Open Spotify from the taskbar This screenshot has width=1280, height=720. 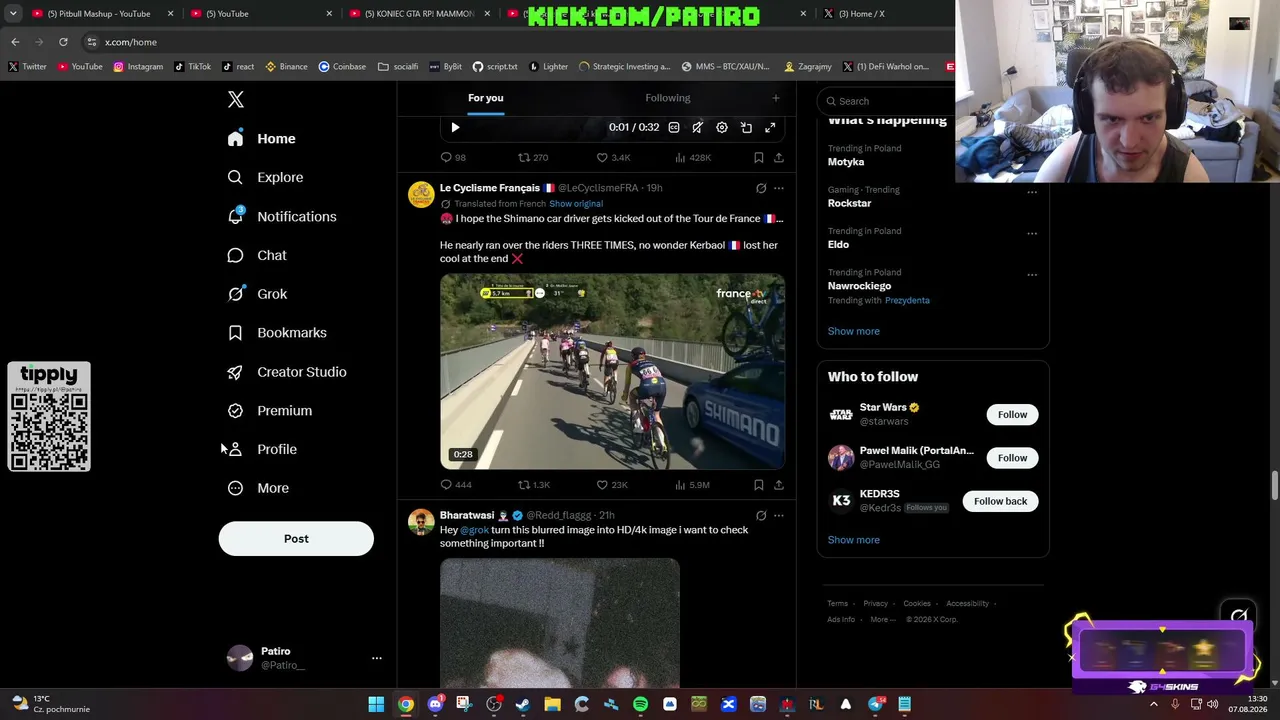[x=640, y=704]
